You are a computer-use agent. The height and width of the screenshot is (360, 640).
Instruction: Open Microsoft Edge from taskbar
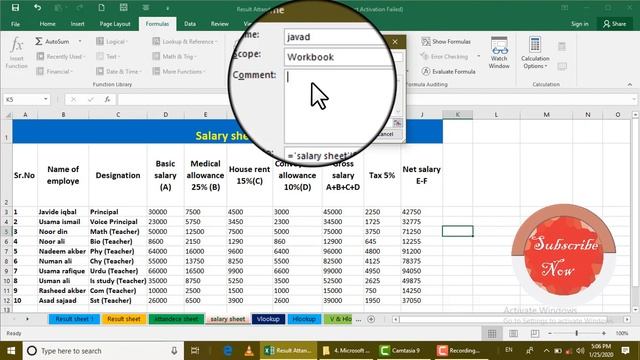(228, 351)
